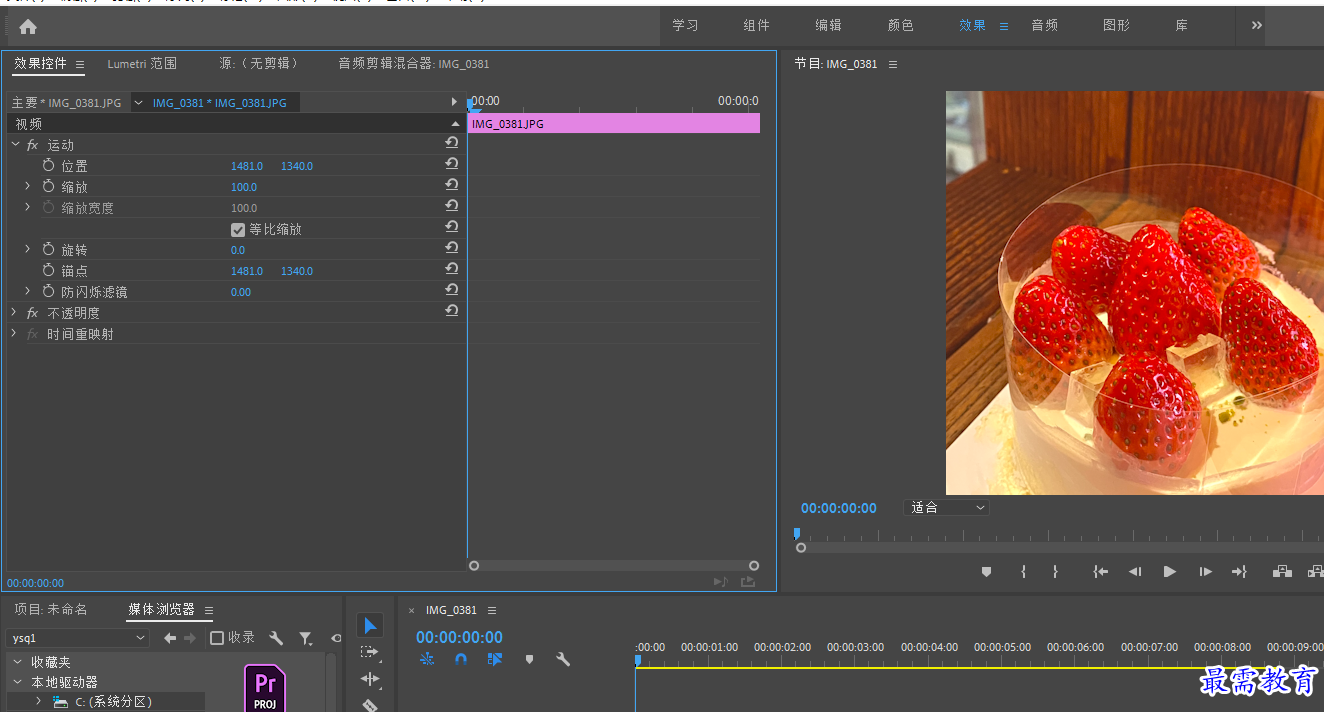Viewport: 1324px width, 712px height.
Task: Switch to the 颜色 workspace
Action: [x=900, y=26]
